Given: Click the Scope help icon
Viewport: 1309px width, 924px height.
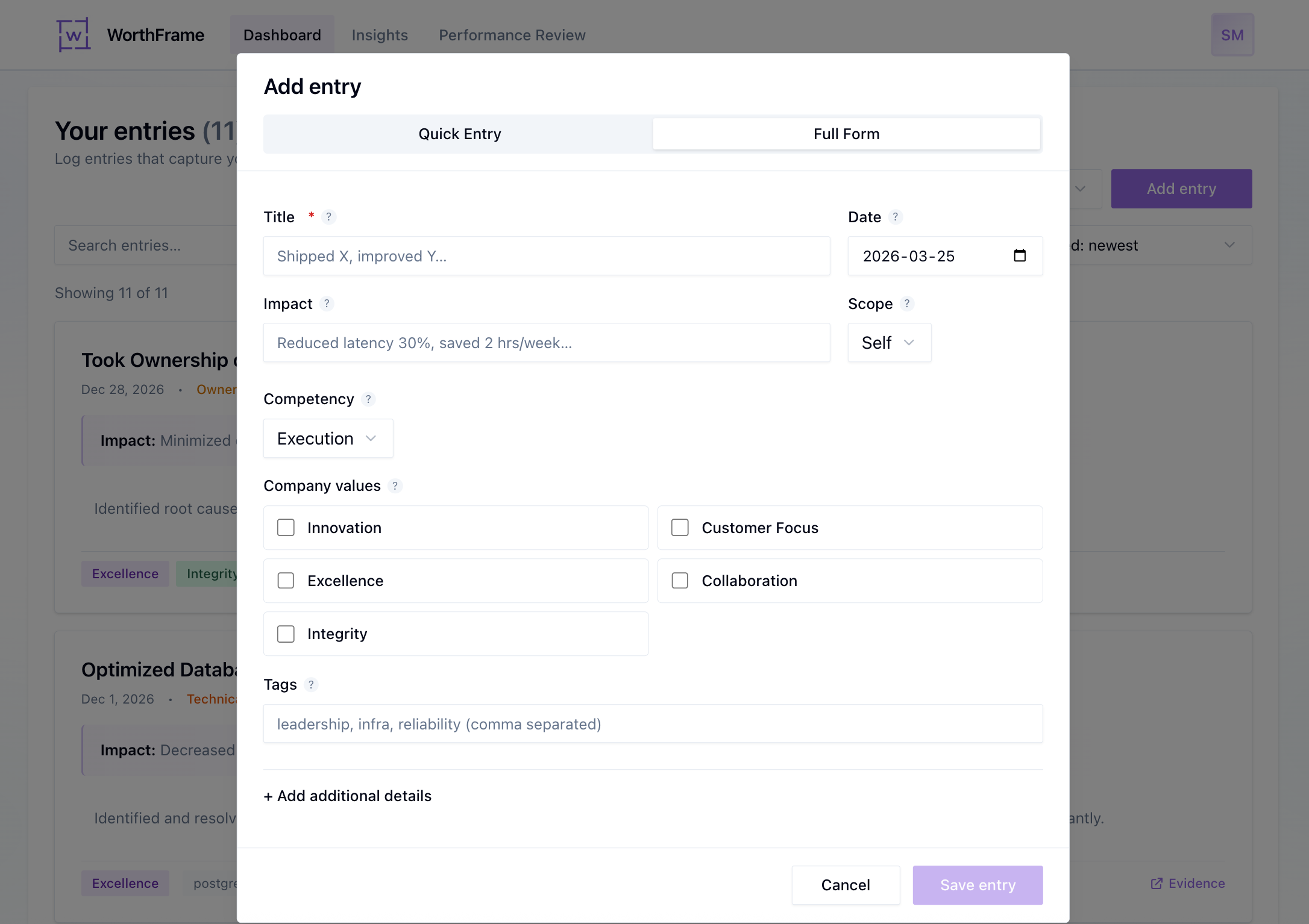Looking at the screenshot, I should (x=908, y=304).
